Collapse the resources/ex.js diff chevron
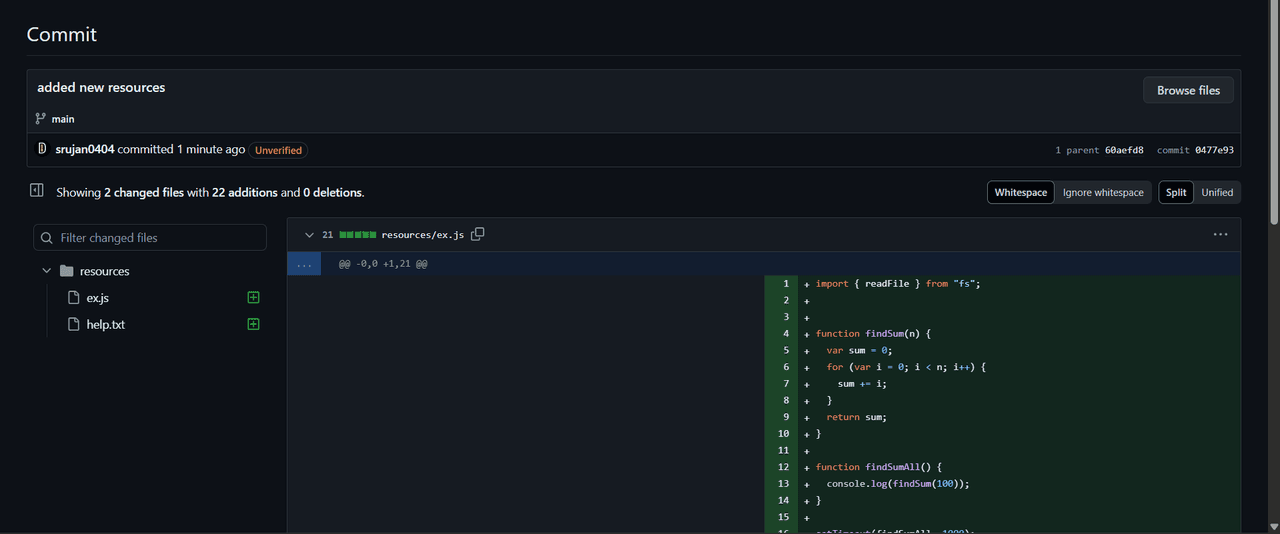 [309, 235]
